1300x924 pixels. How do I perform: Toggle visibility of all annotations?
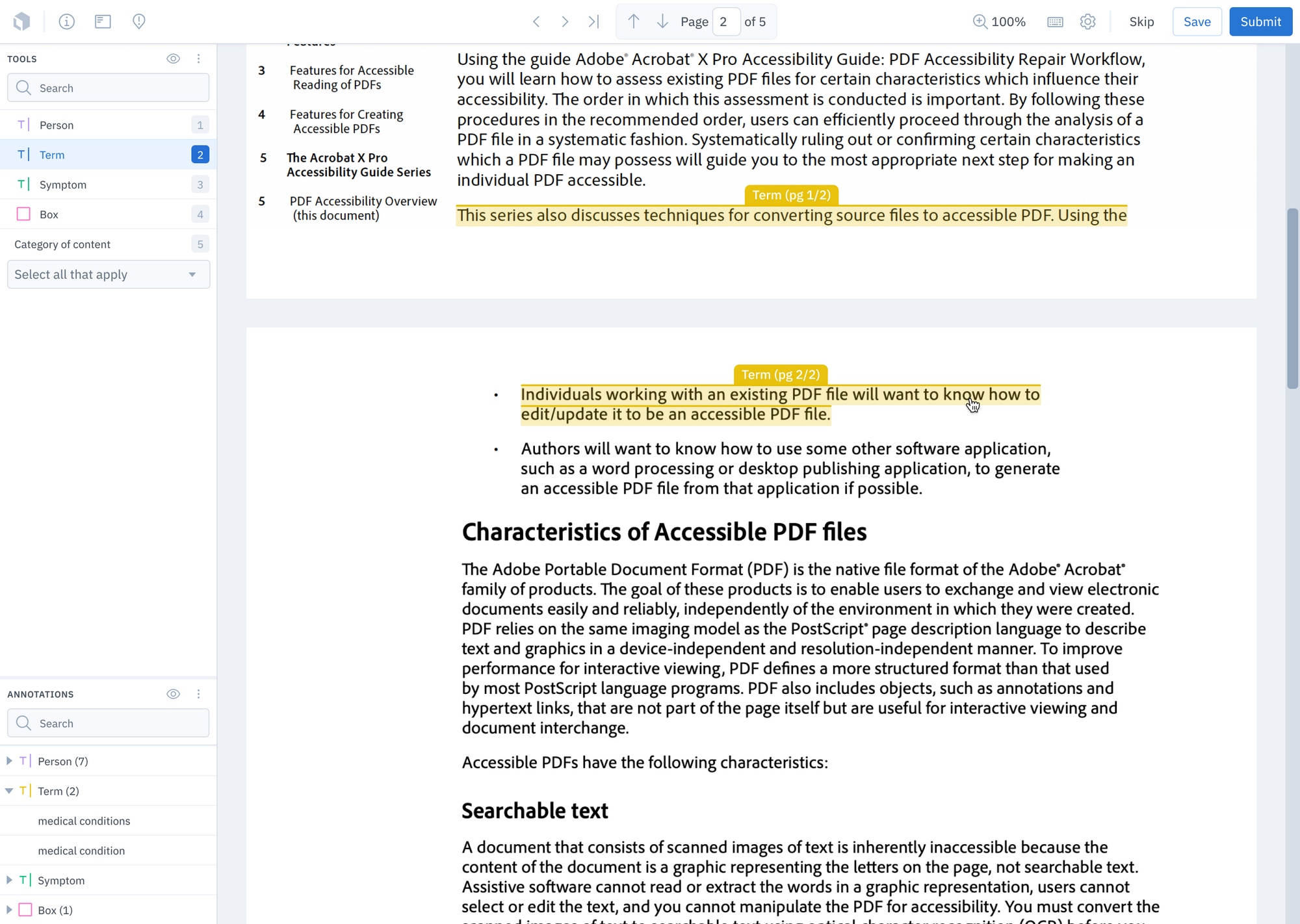pyautogui.click(x=173, y=694)
